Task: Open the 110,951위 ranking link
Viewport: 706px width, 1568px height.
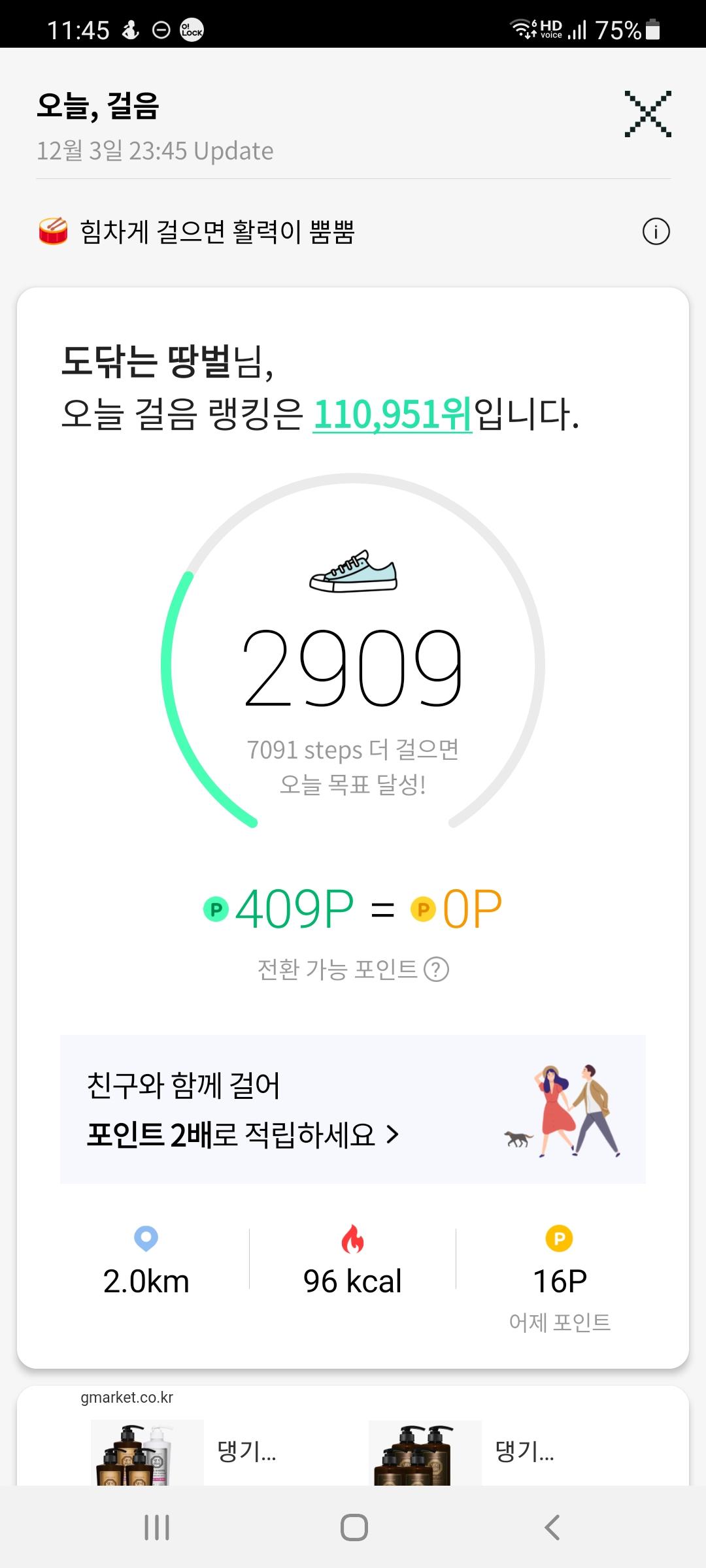Action: [392, 414]
